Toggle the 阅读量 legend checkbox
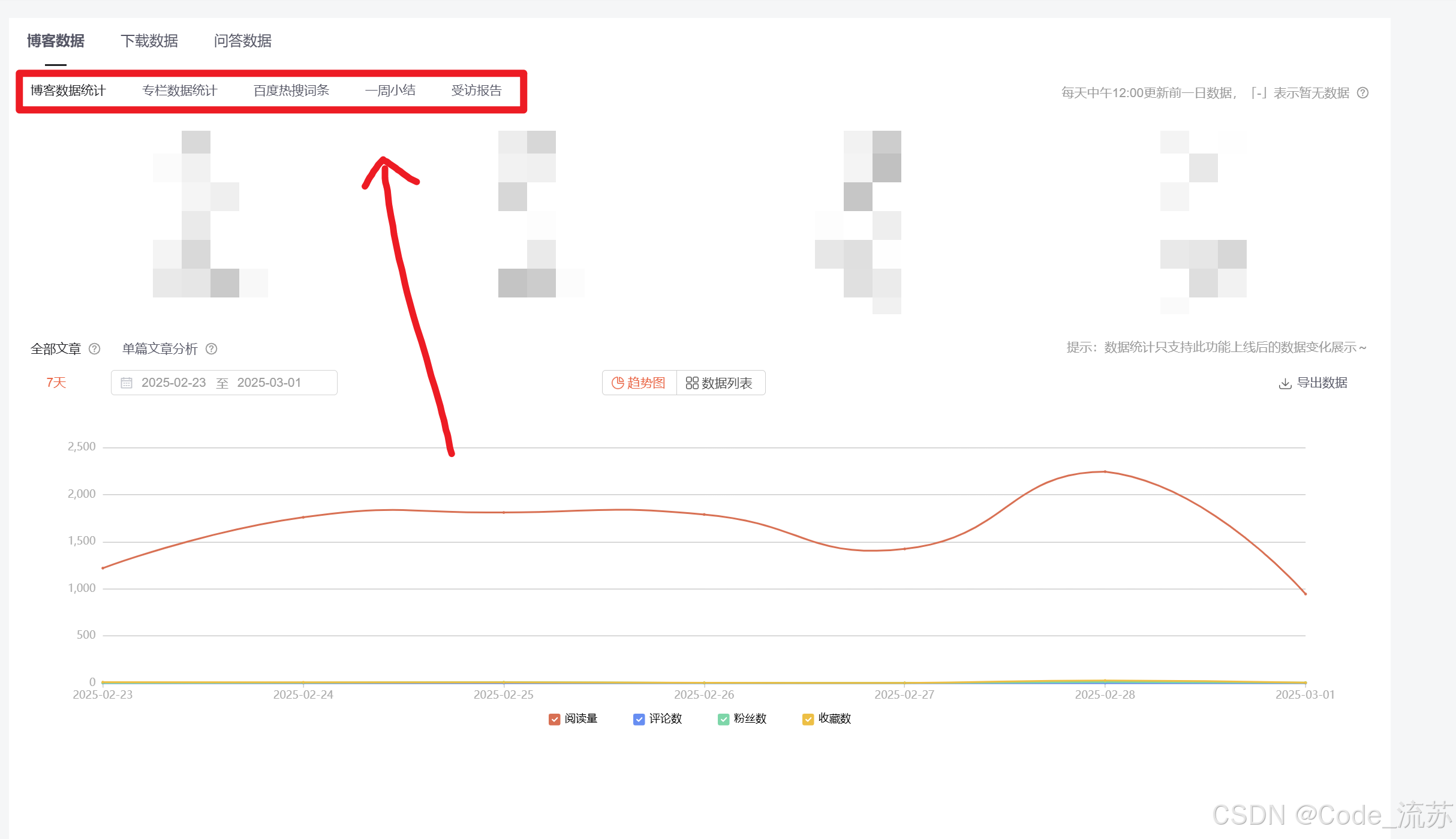This screenshot has width=1456, height=839. tap(554, 719)
